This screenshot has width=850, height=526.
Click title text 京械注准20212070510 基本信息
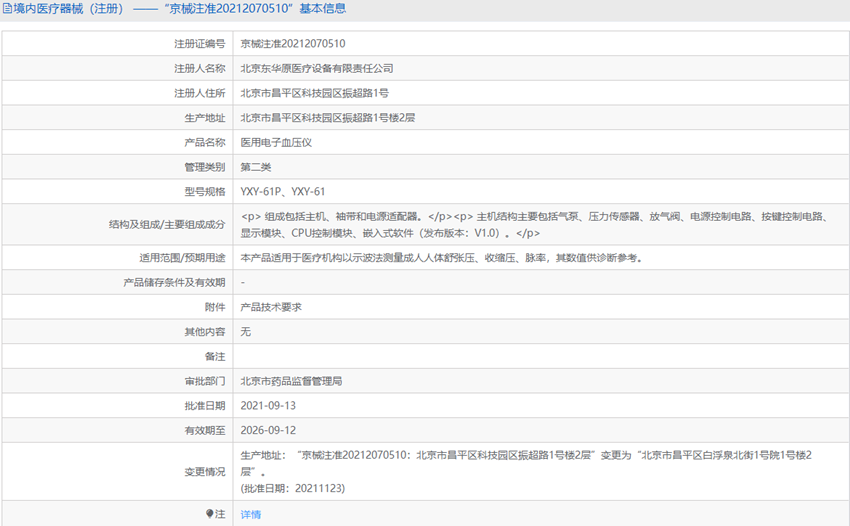[254, 9]
